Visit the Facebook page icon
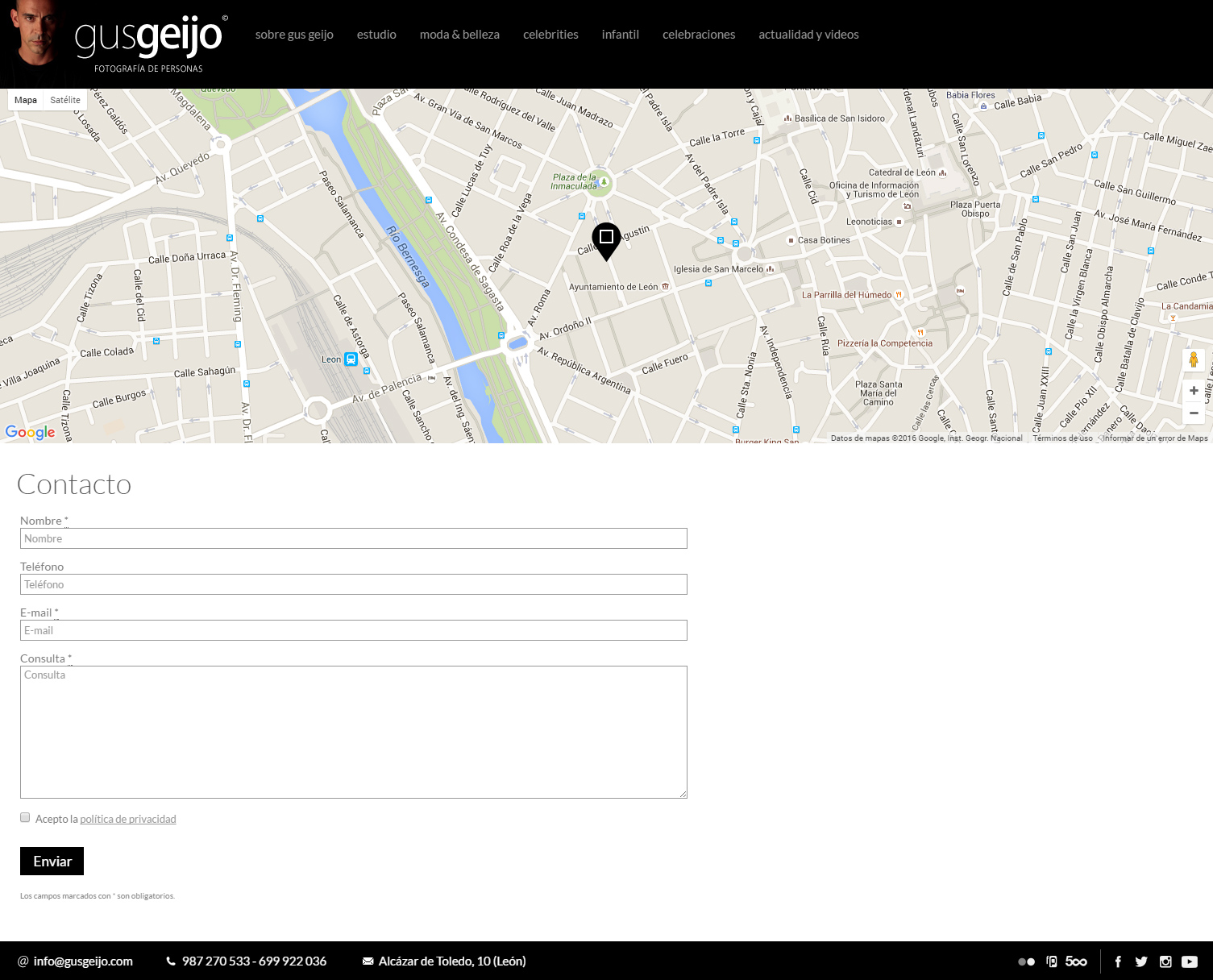 click(x=1118, y=961)
